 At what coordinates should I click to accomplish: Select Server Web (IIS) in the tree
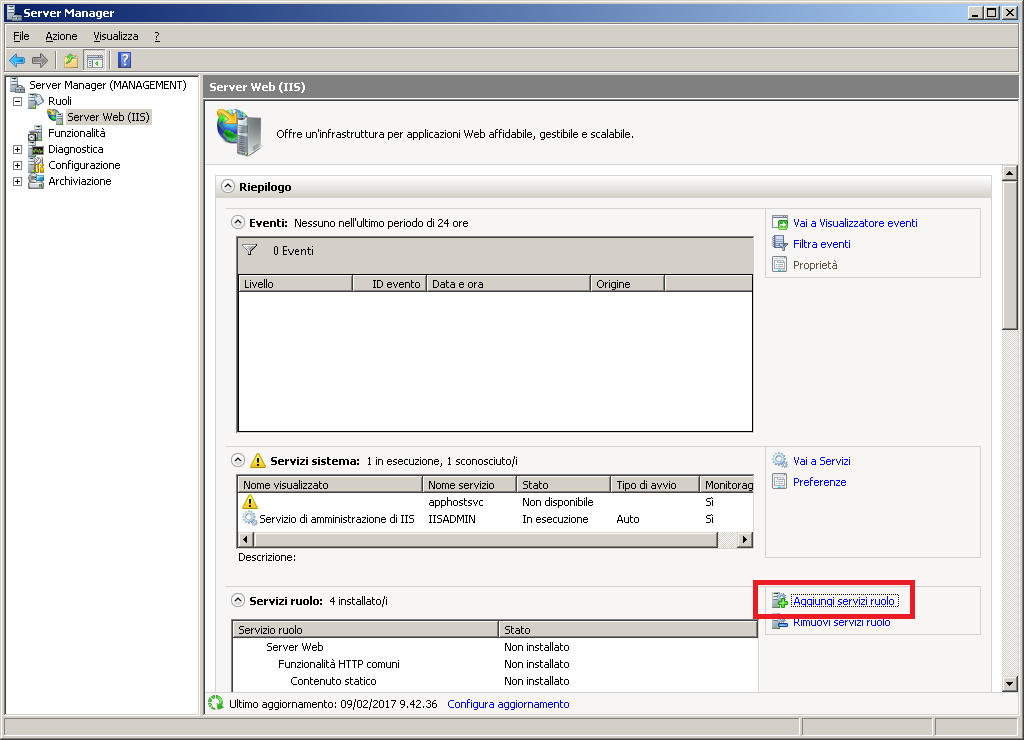coord(108,117)
